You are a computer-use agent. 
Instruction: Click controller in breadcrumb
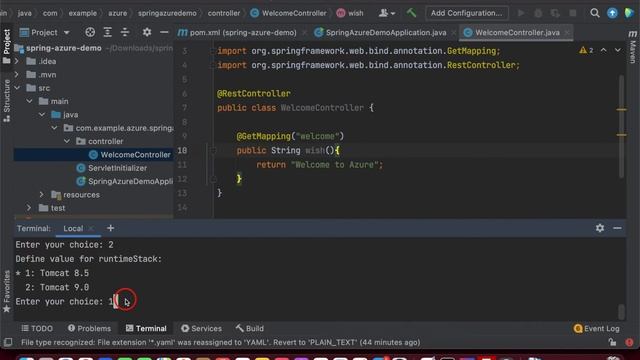[224, 13]
